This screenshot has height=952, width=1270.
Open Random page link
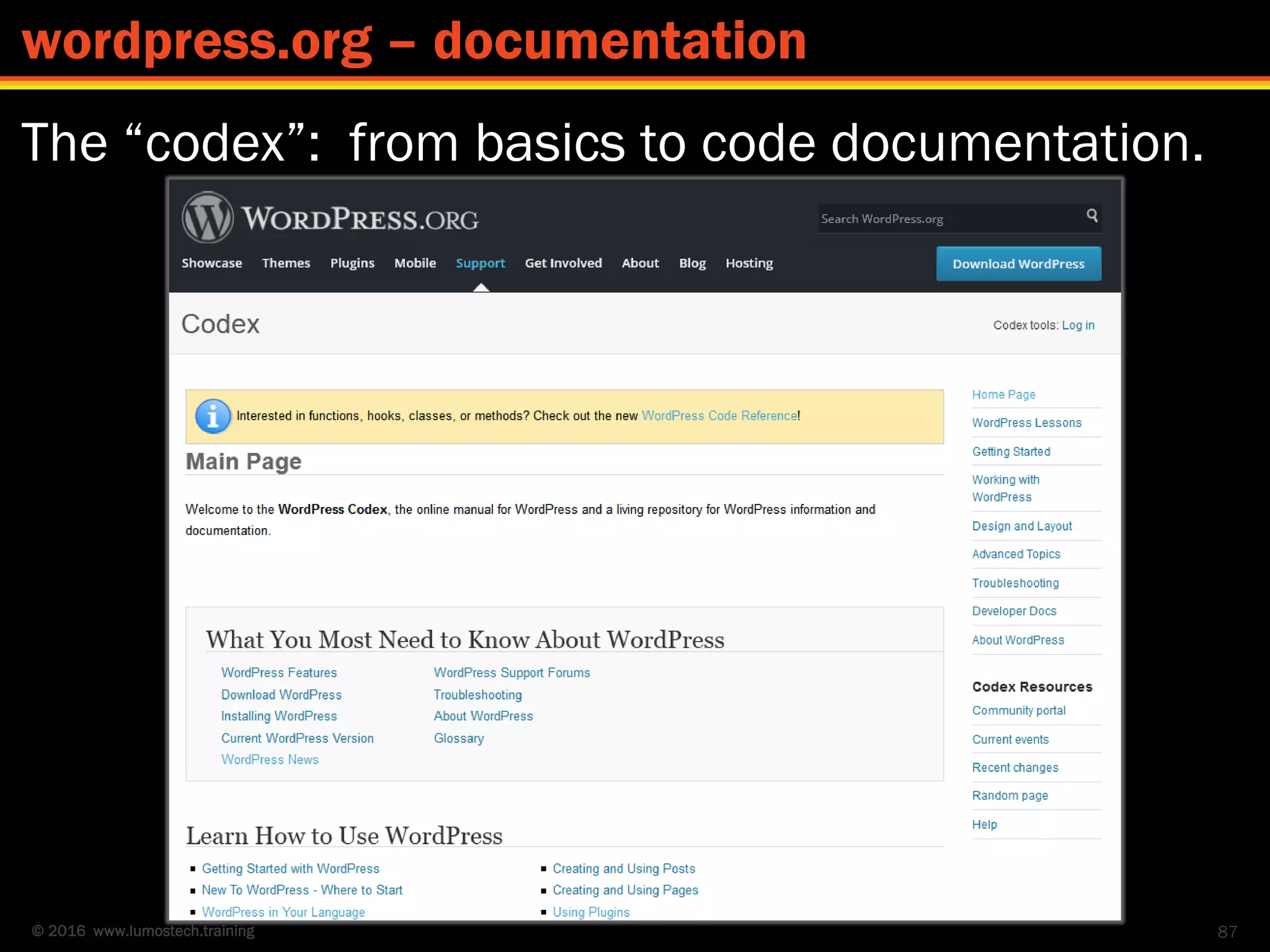tap(1010, 796)
